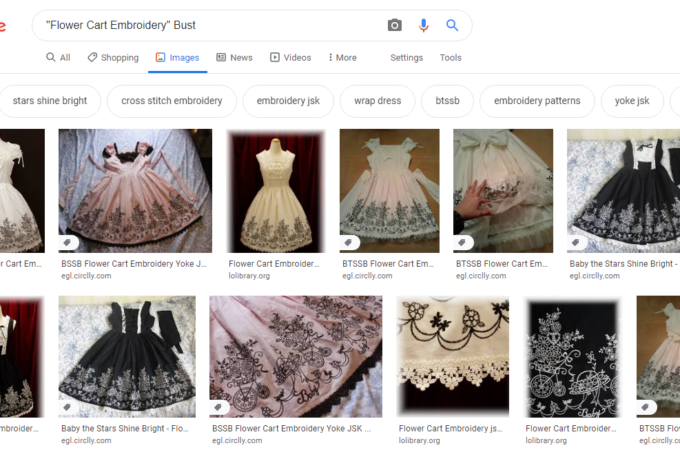The width and height of the screenshot is (680, 450).
Task: Go to the All results tab
Action: [x=58, y=57]
